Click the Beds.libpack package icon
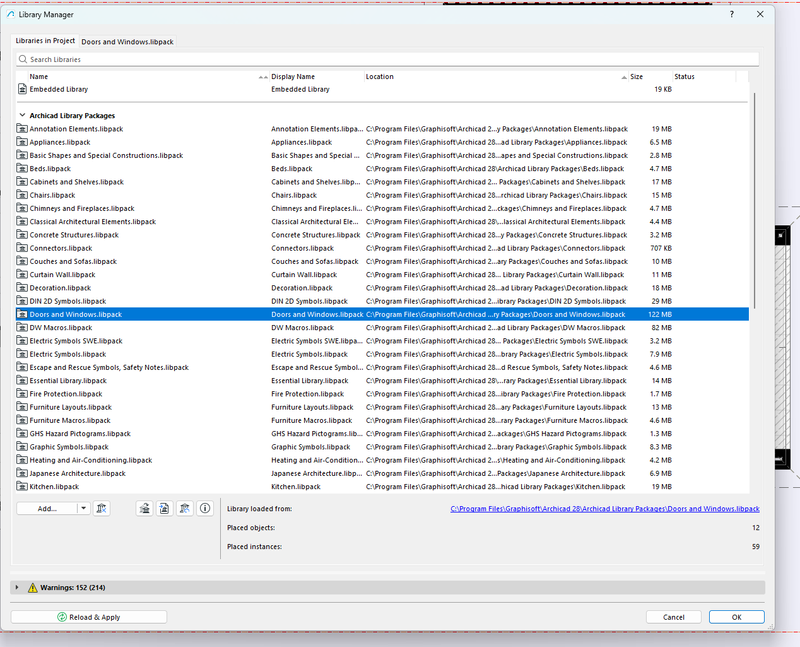 pyautogui.click(x=22, y=168)
